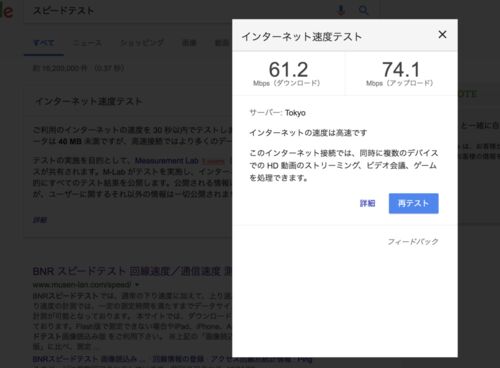
Task: Click the サーバー: Tokyo text
Action: pyautogui.click(x=277, y=113)
